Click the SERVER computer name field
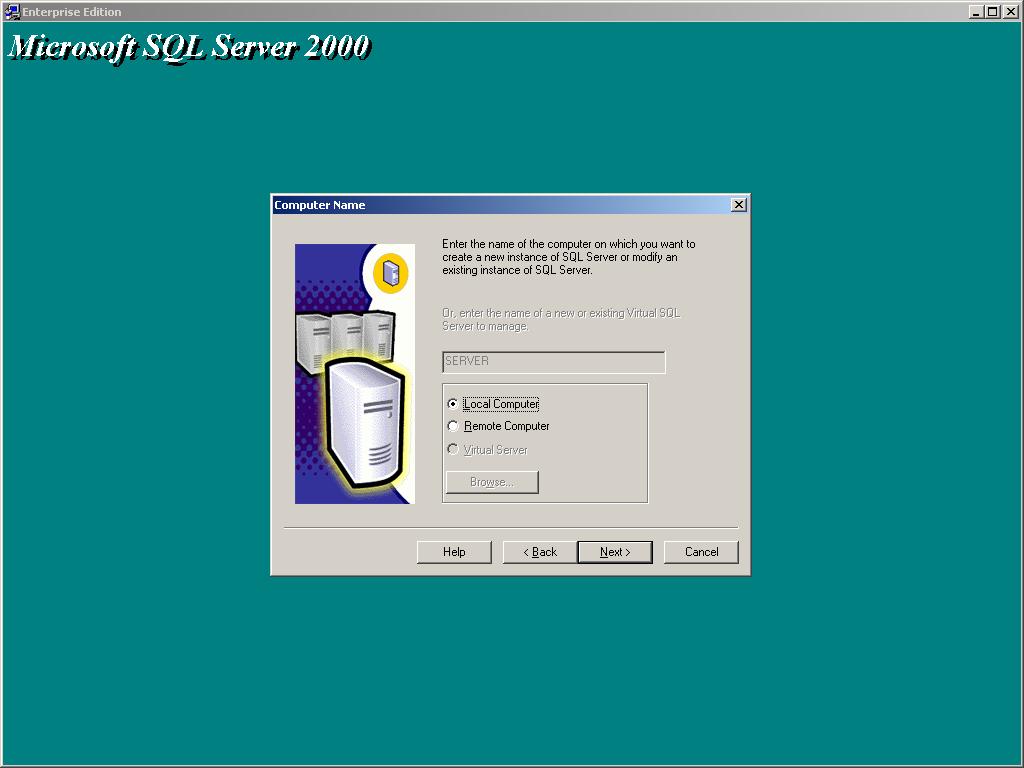Screen dimensions: 1024x768 554,362
